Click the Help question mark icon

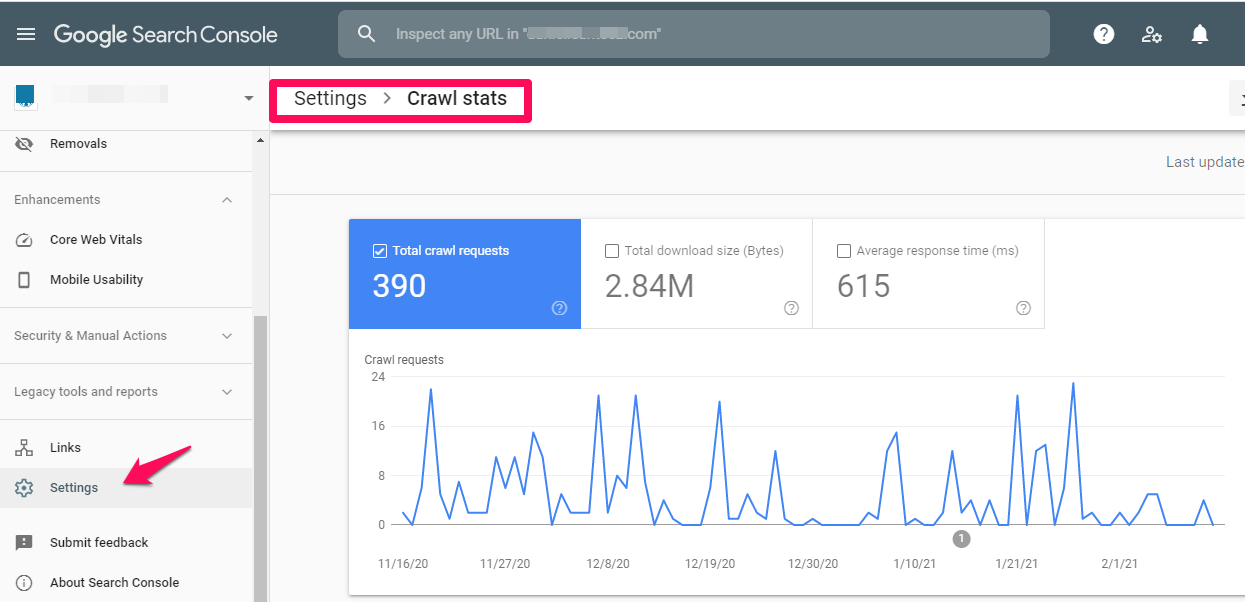click(1104, 34)
